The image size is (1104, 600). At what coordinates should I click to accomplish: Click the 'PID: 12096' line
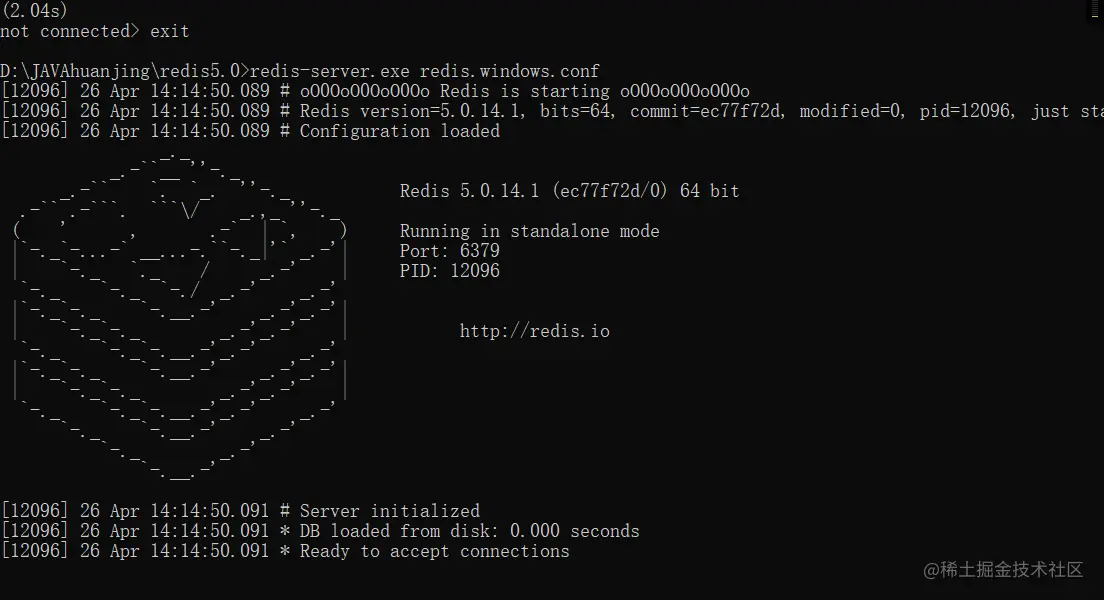[x=449, y=271]
